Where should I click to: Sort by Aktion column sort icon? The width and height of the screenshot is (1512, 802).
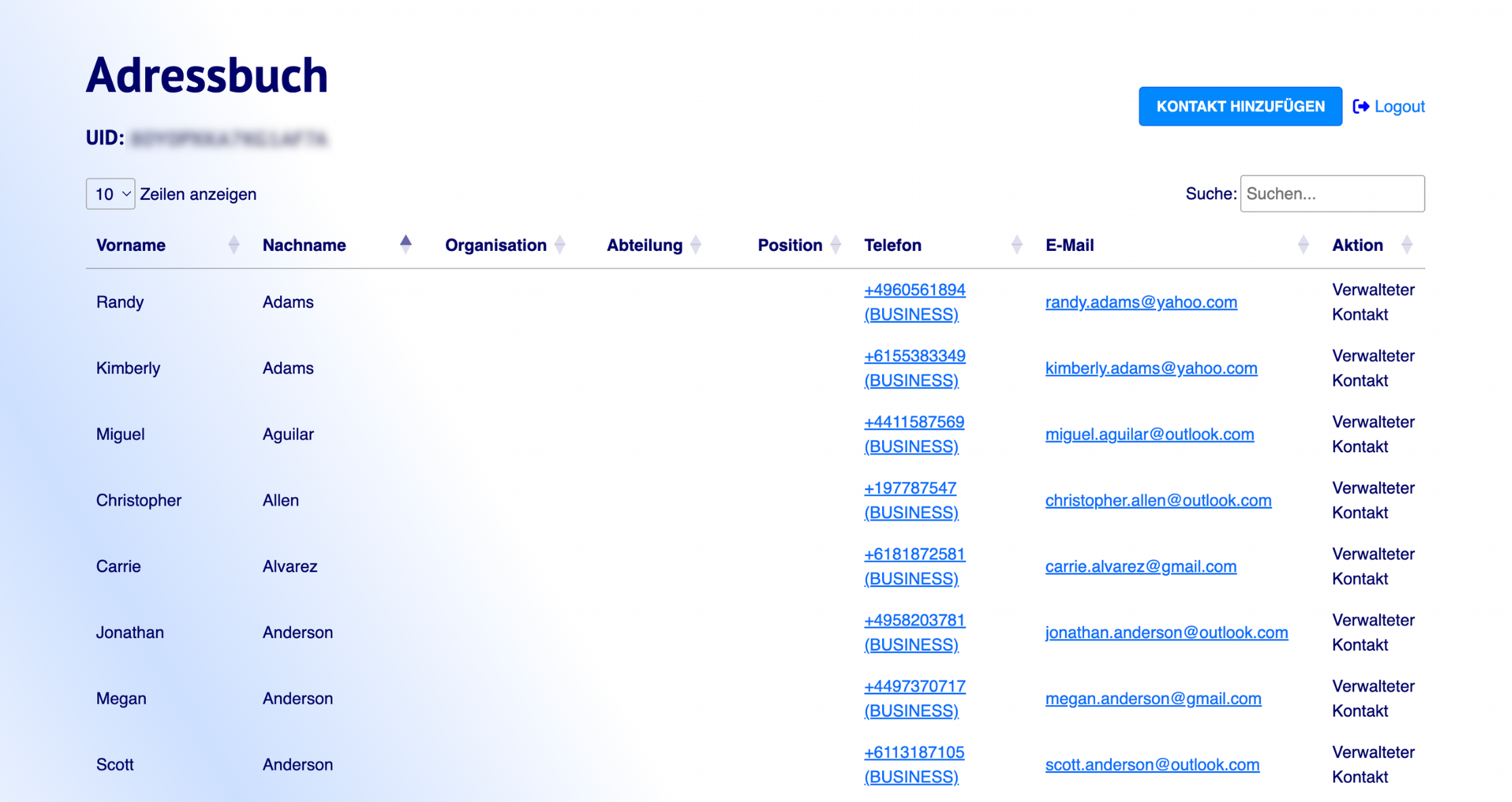1407,245
